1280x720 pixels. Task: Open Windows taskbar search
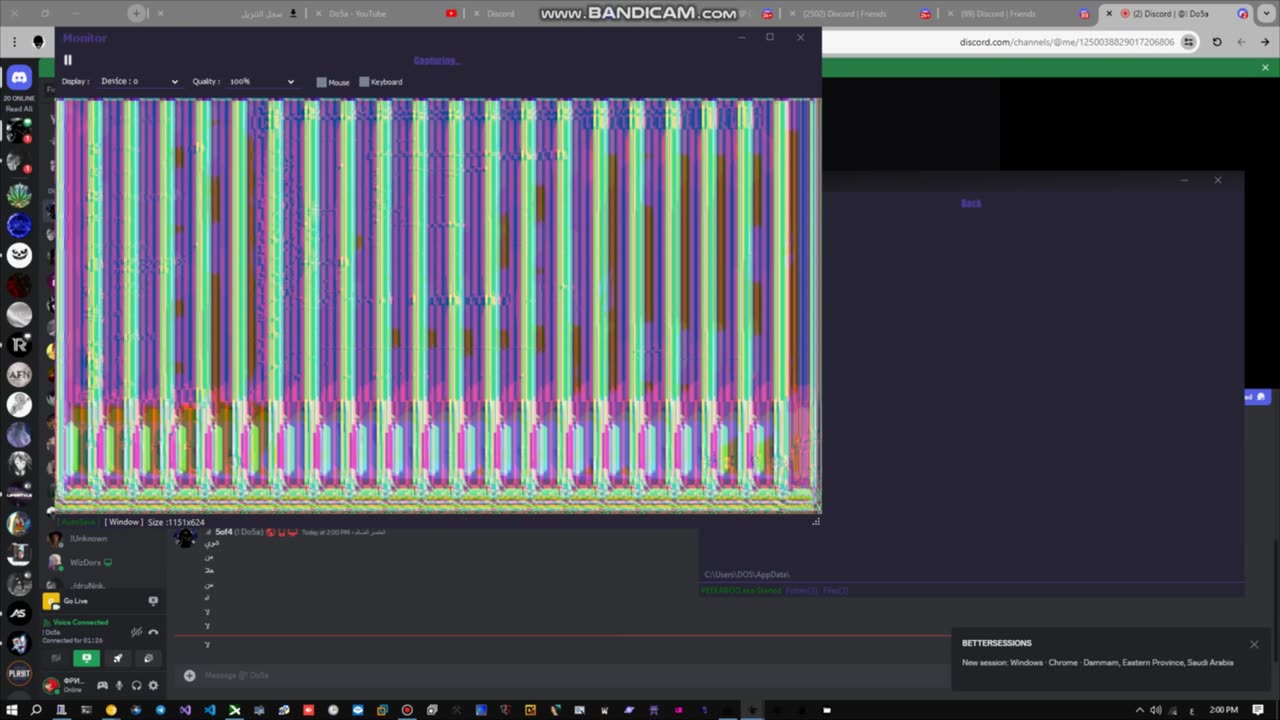tap(36, 710)
